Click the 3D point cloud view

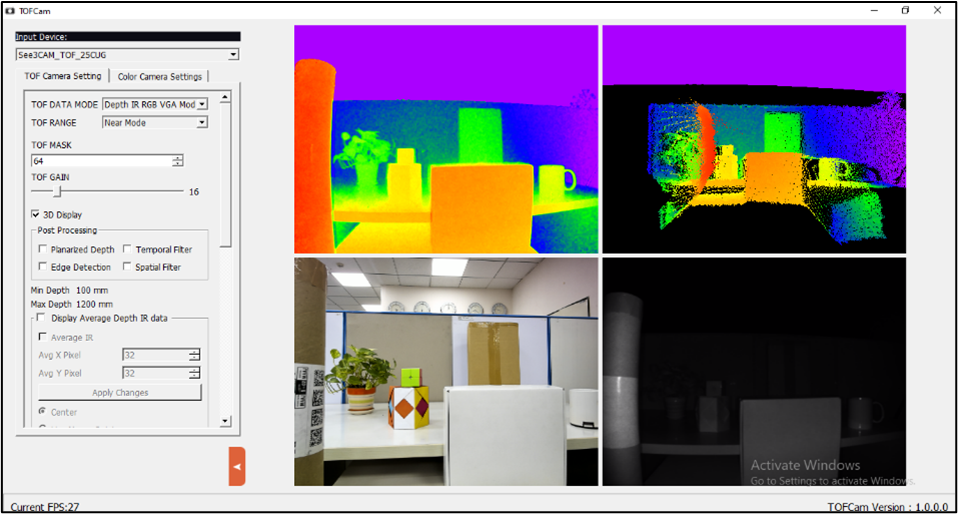pyautogui.click(x=753, y=139)
